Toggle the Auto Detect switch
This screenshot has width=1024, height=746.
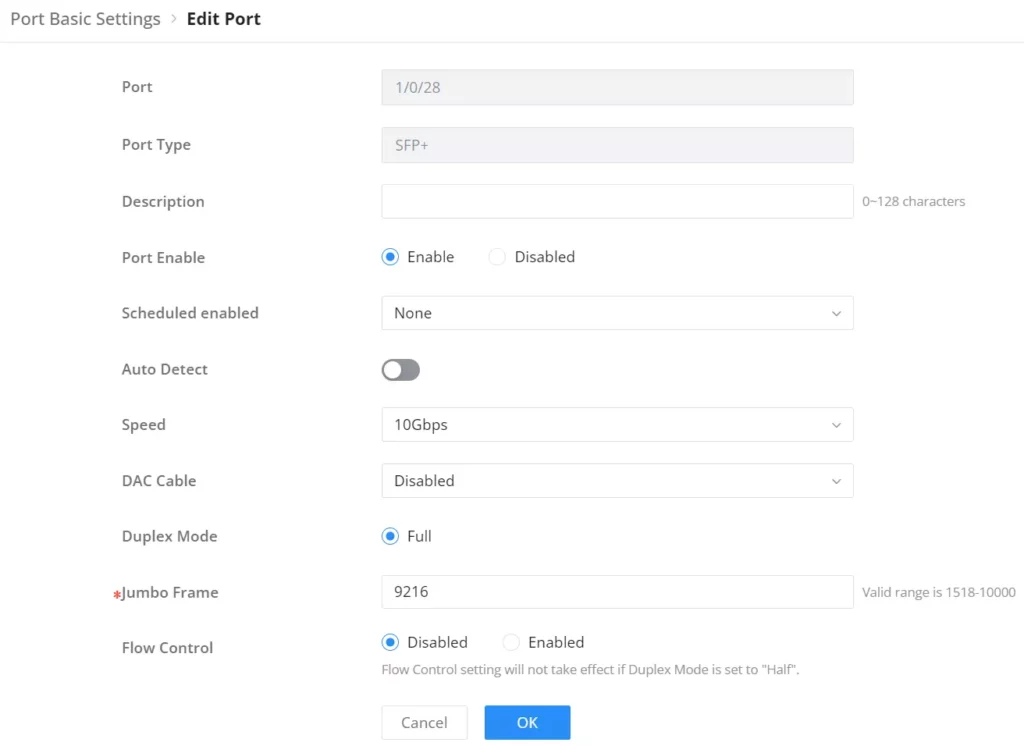[x=400, y=370]
